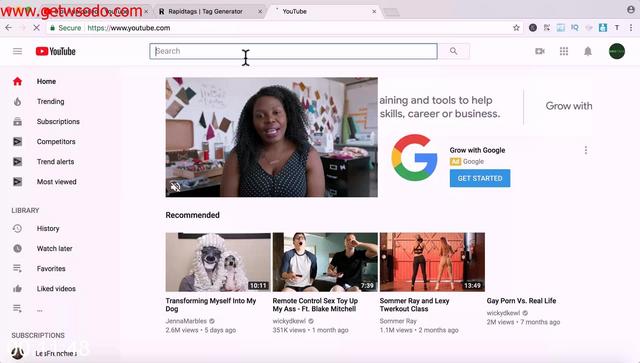640x363 pixels.
Task: Click the Transforming Myself Into My Dog title
Action: tap(211, 305)
